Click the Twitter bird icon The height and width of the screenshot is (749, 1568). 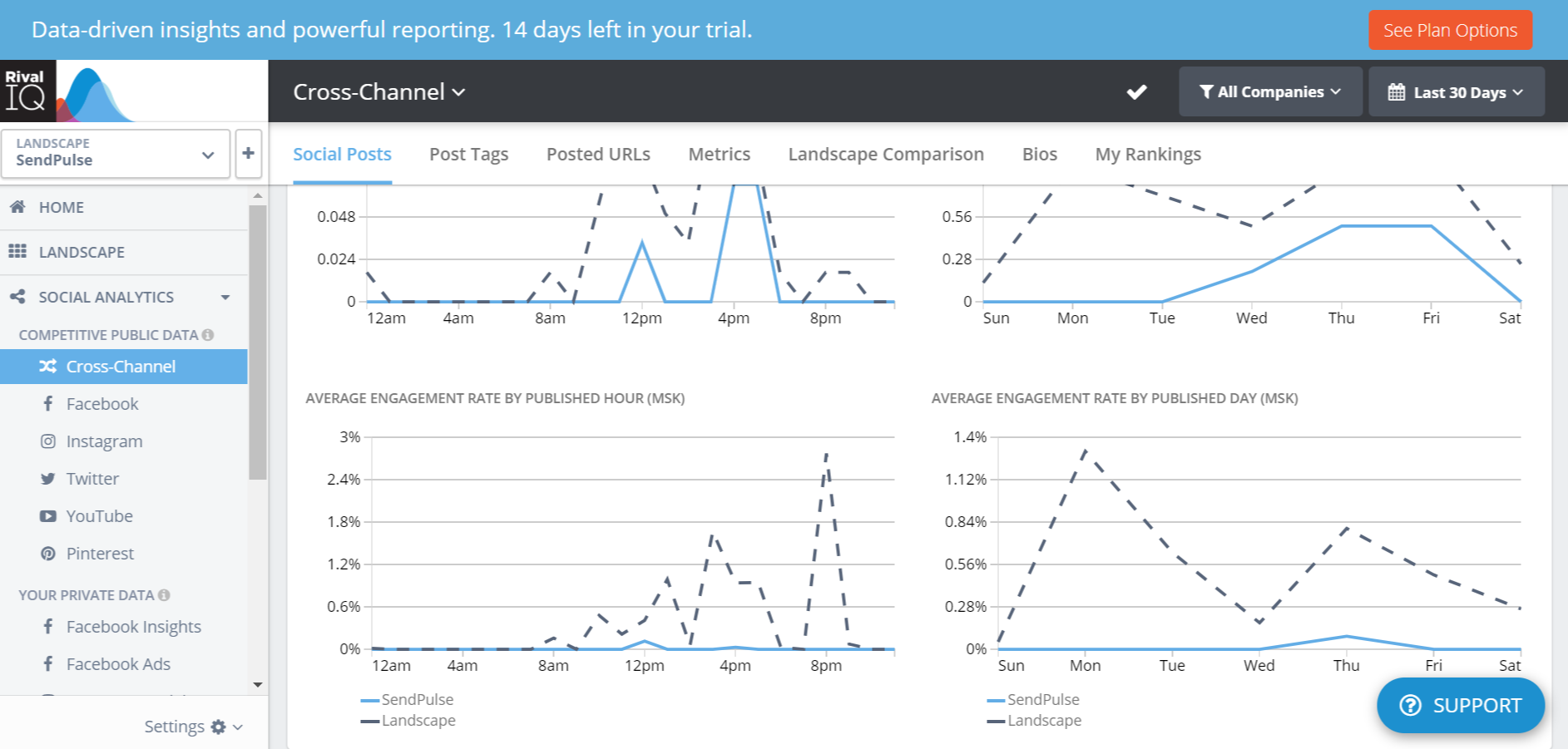[x=48, y=479]
